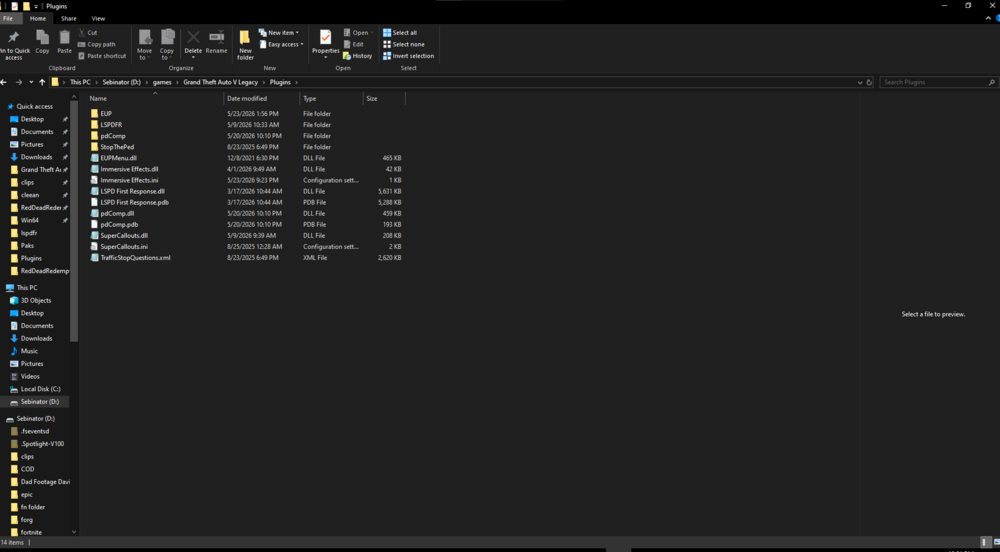Switch to the Share ribbon tab
1000x552 pixels.
point(68,18)
